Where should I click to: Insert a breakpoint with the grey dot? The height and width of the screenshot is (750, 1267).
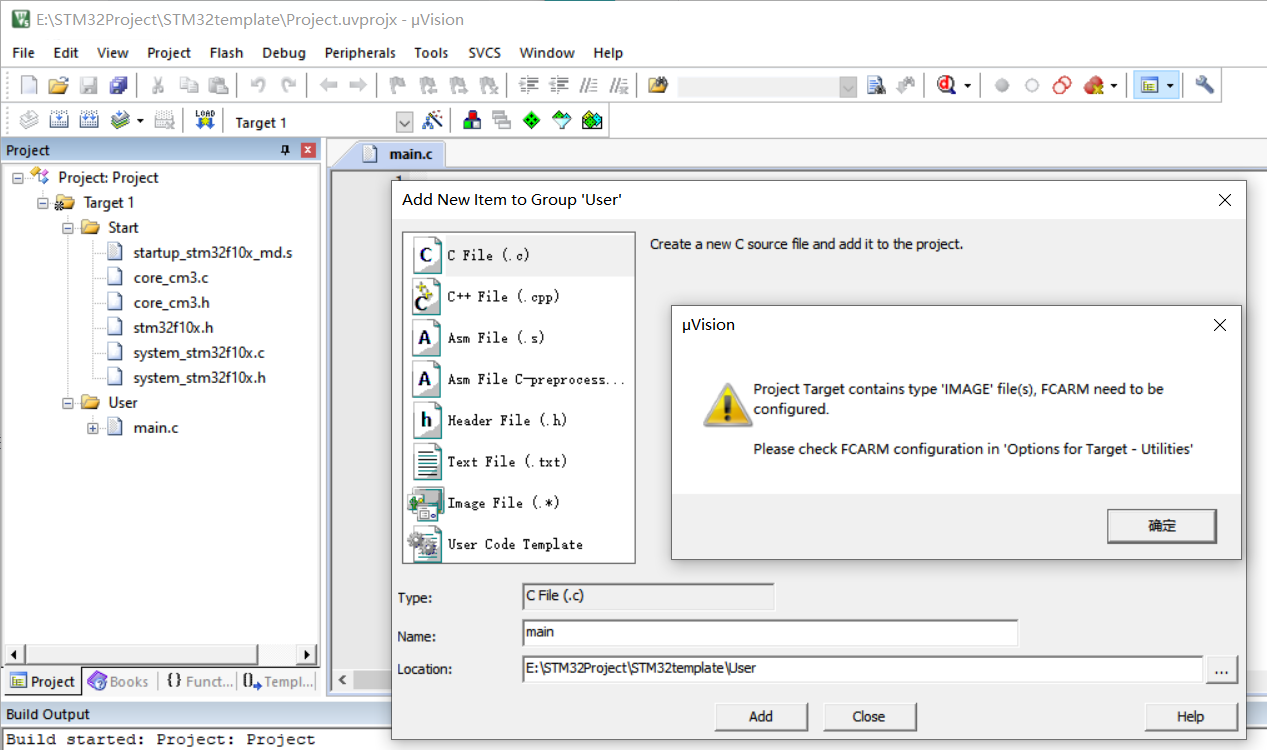1002,86
